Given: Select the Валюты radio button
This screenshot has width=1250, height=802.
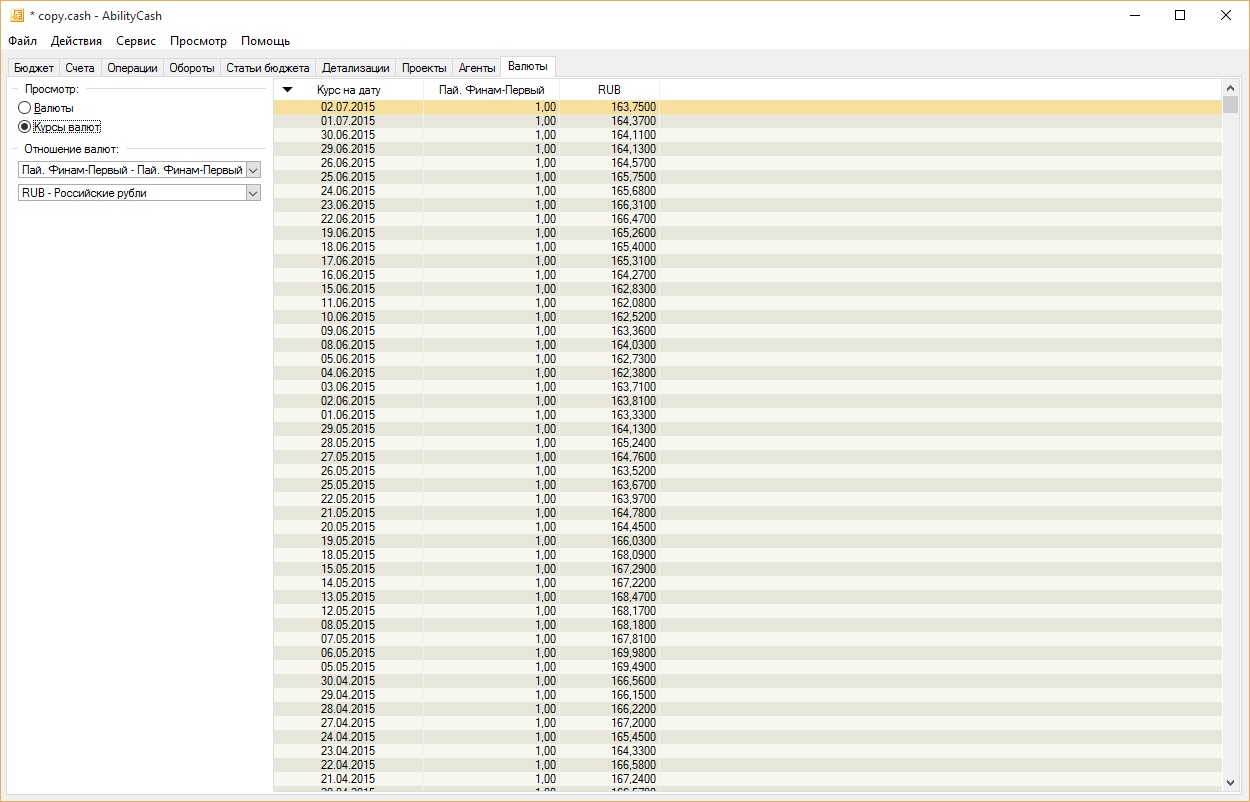Looking at the screenshot, I should [25, 108].
